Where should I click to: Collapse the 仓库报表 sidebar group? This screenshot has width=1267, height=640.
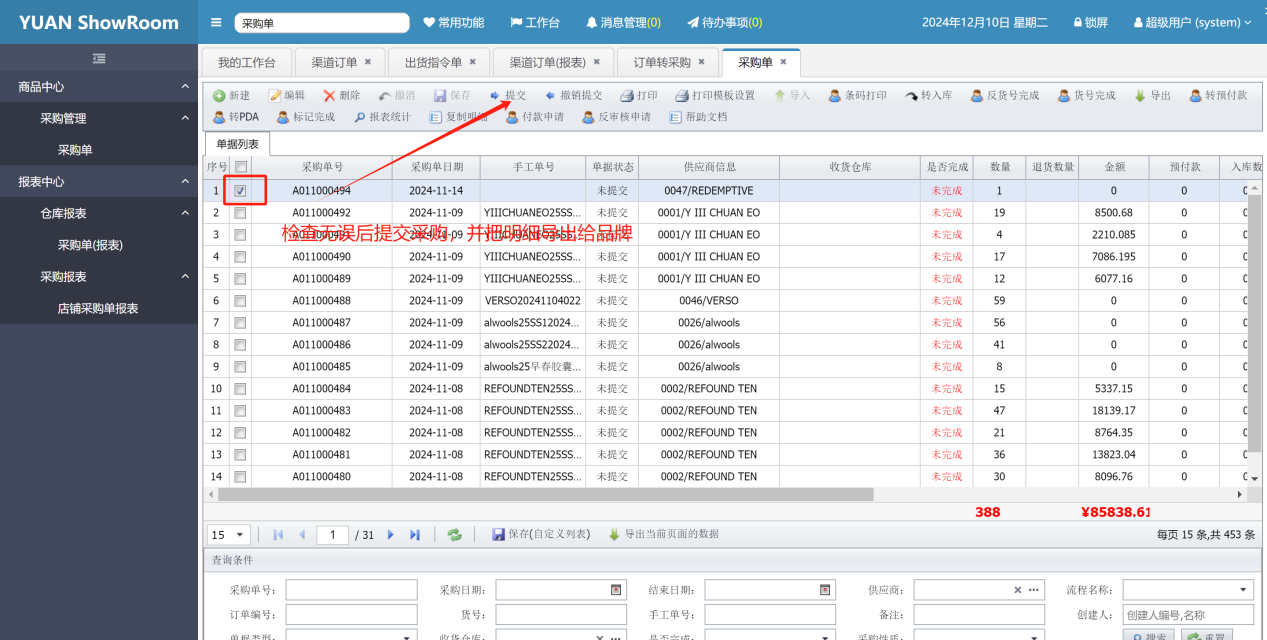coord(99,213)
